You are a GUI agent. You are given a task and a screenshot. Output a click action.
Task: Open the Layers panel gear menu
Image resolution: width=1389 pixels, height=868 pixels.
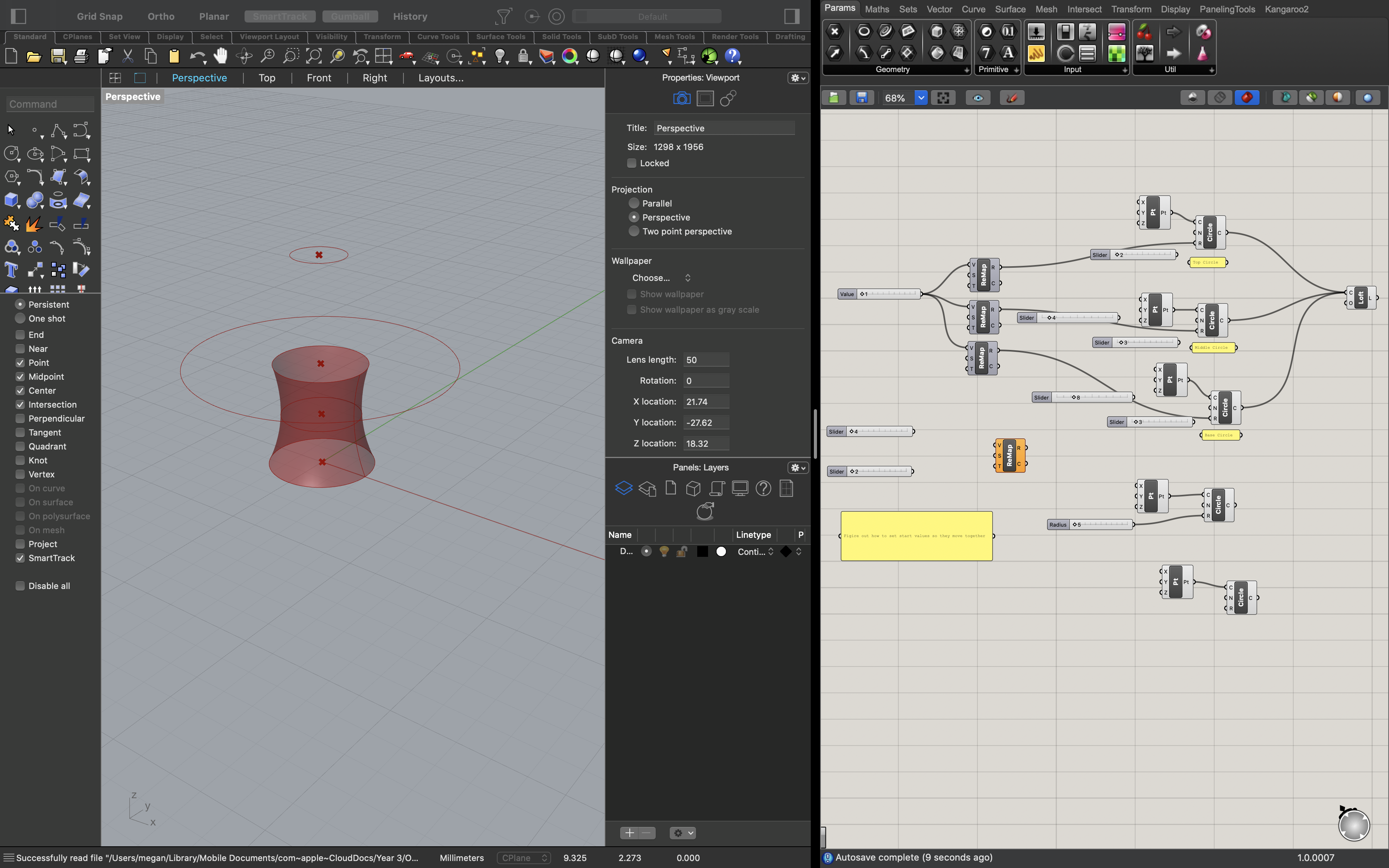(x=798, y=467)
